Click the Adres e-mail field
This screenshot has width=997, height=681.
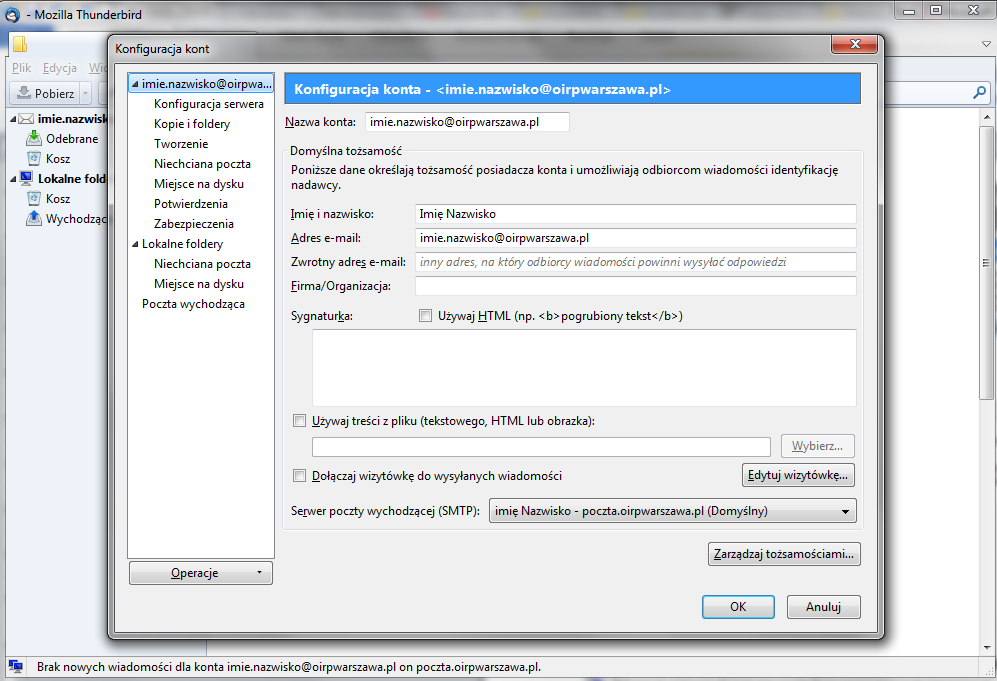pyautogui.click(x=636, y=238)
